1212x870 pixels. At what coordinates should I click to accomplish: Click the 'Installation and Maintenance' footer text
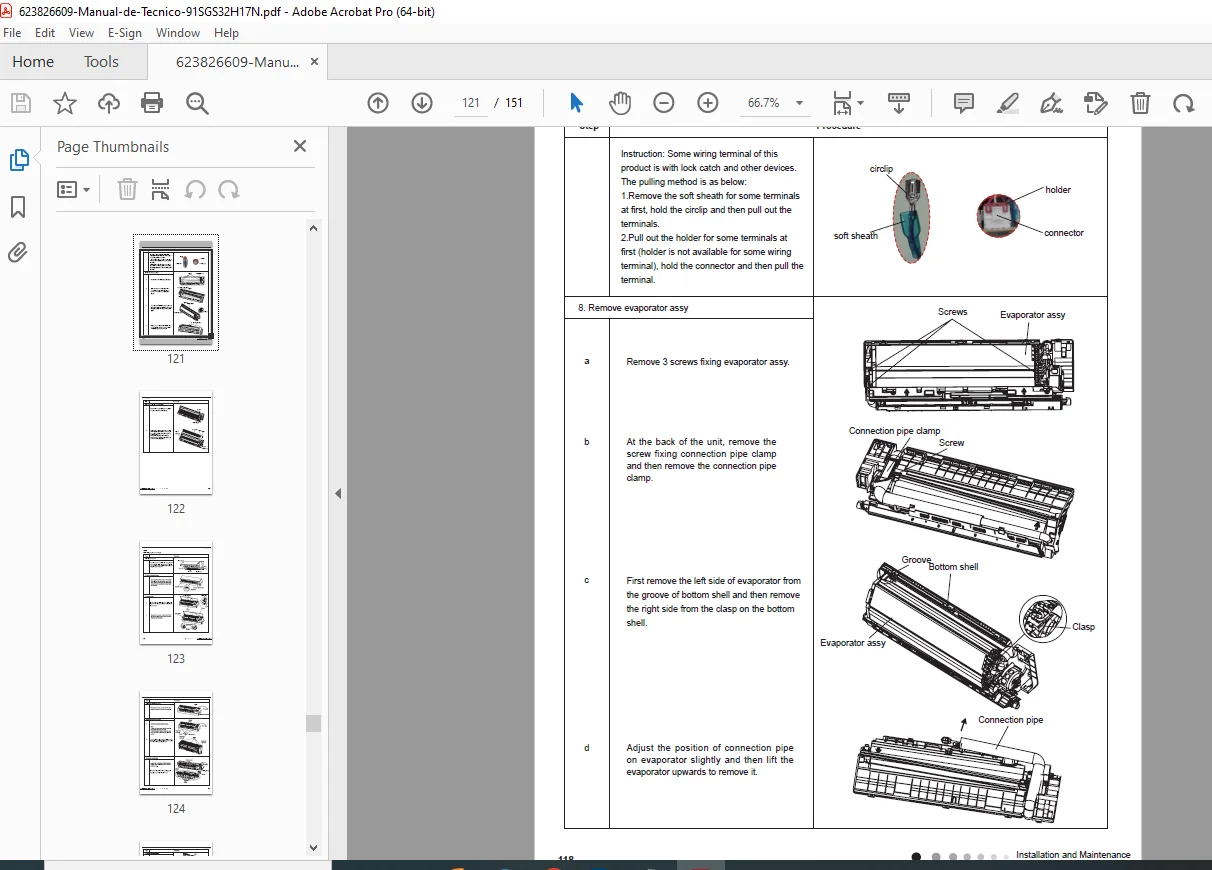1073,855
